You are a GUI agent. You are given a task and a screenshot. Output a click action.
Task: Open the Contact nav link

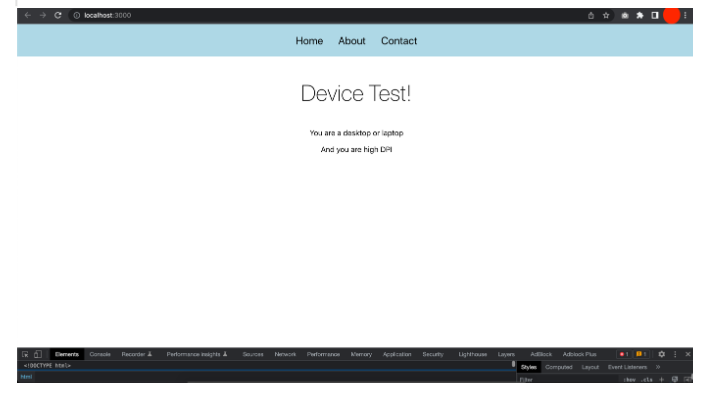click(x=399, y=41)
